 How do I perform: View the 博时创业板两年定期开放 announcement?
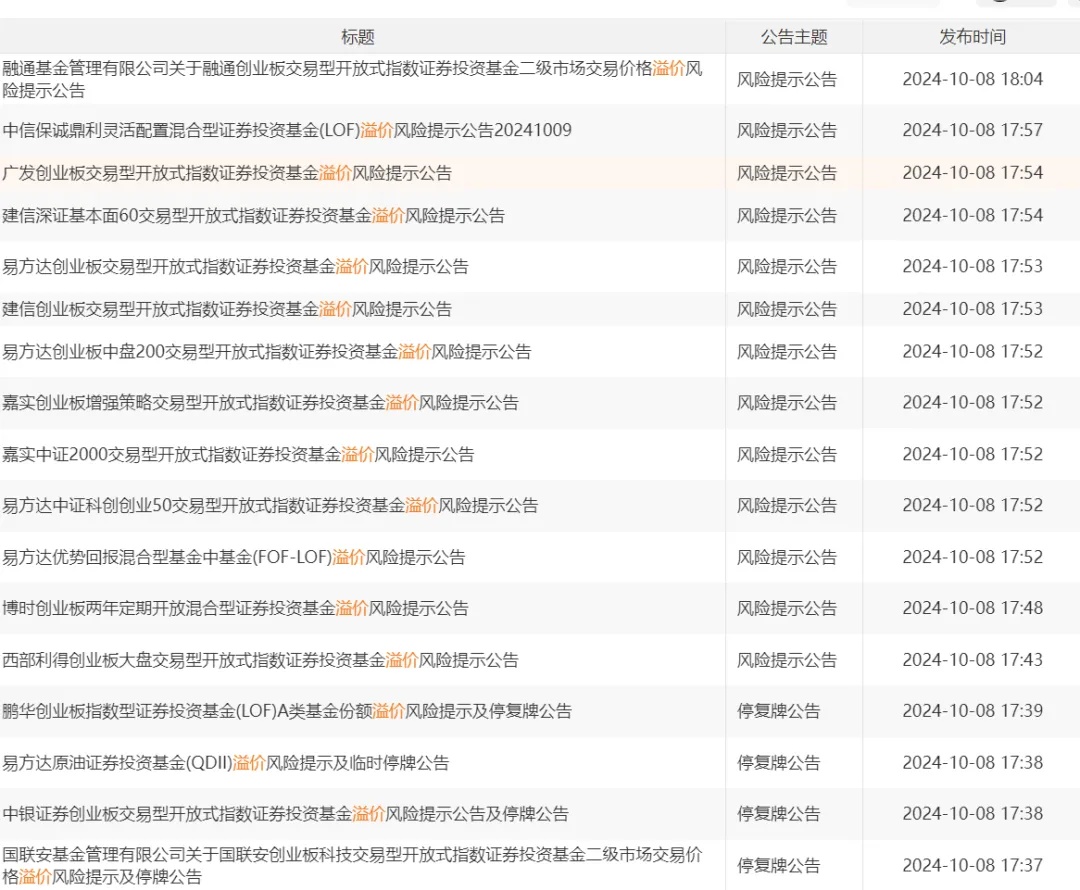235,608
